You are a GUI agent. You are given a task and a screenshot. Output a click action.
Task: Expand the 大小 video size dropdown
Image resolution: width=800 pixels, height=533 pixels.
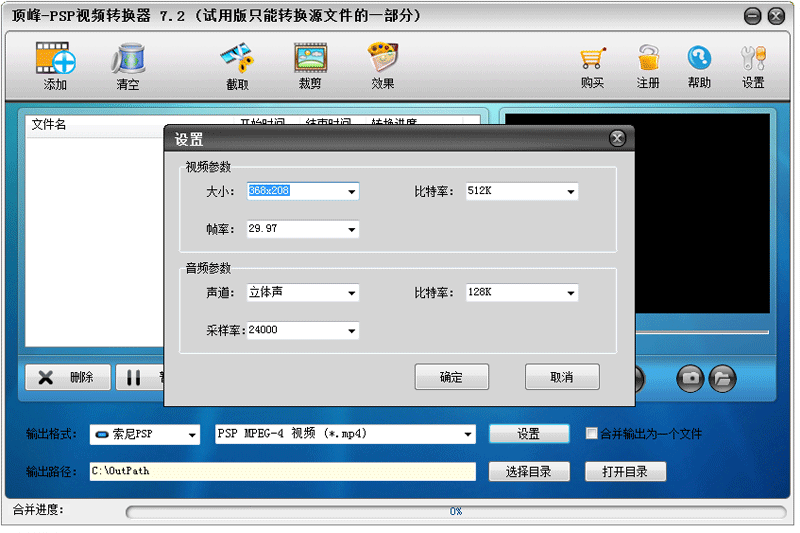(x=352, y=191)
